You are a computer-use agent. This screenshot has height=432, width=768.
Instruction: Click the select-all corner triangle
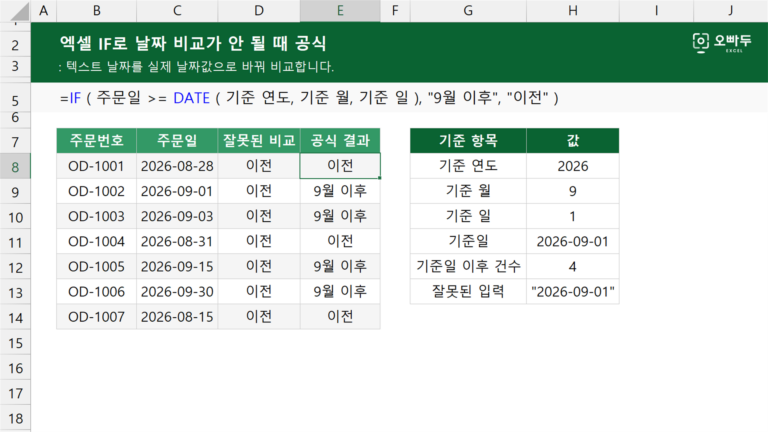(19, 12)
